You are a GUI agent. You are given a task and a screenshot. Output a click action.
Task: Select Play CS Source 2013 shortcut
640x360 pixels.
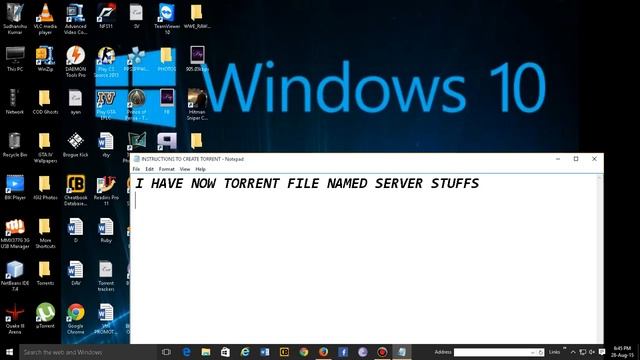tap(106, 62)
